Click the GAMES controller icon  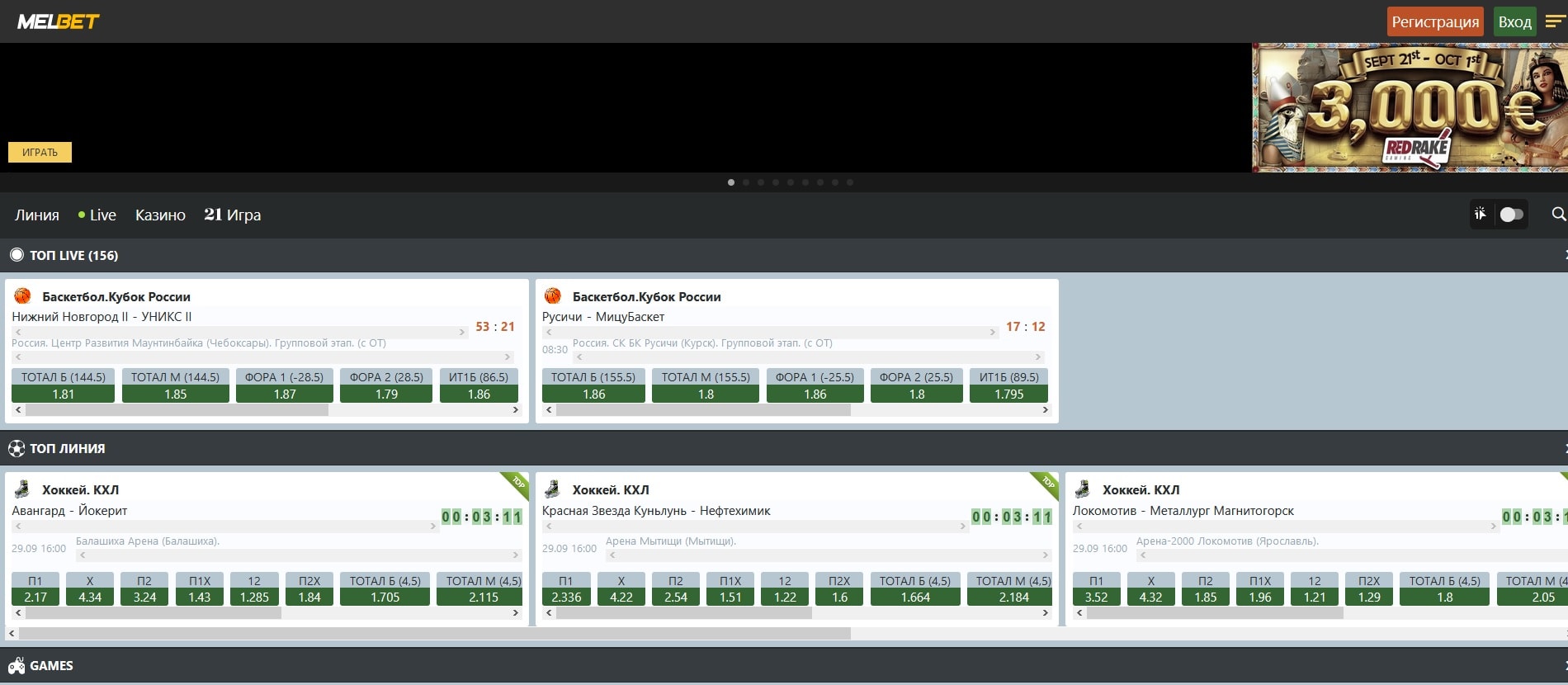click(17, 666)
